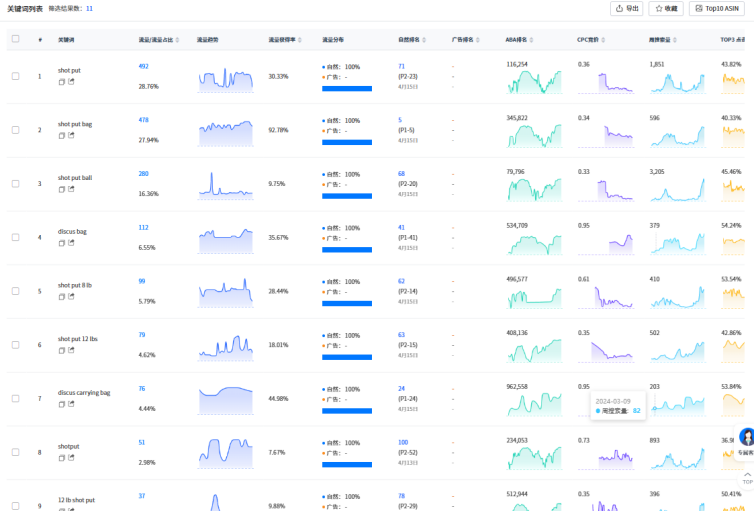The height and width of the screenshot is (511, 754).
Task: Sort by 周搜索量 column arrows
Action: (x=675, y=40)
